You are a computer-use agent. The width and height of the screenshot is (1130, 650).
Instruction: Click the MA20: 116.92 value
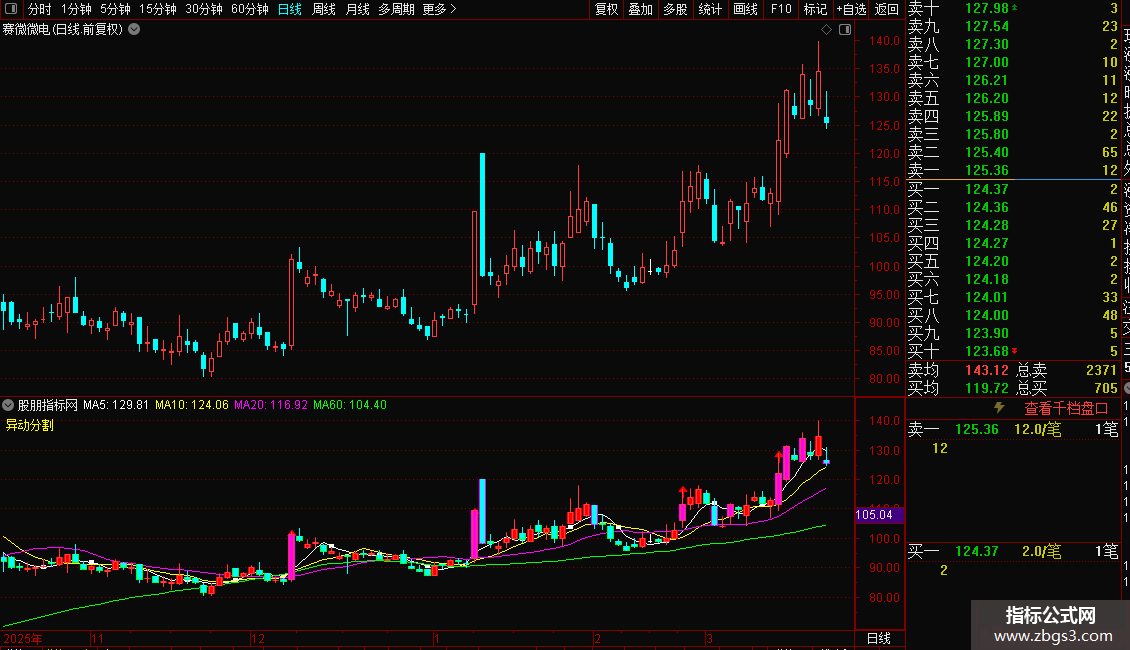271,405
